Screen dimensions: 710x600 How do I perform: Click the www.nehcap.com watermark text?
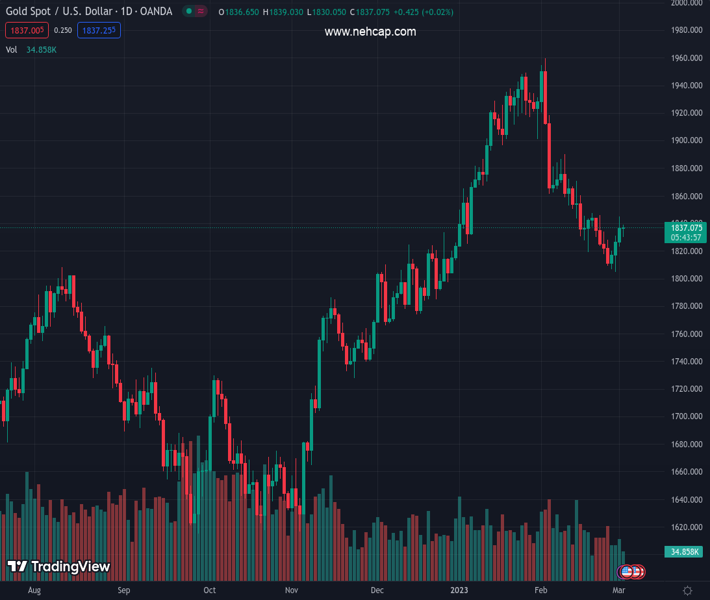click(370, 32)
